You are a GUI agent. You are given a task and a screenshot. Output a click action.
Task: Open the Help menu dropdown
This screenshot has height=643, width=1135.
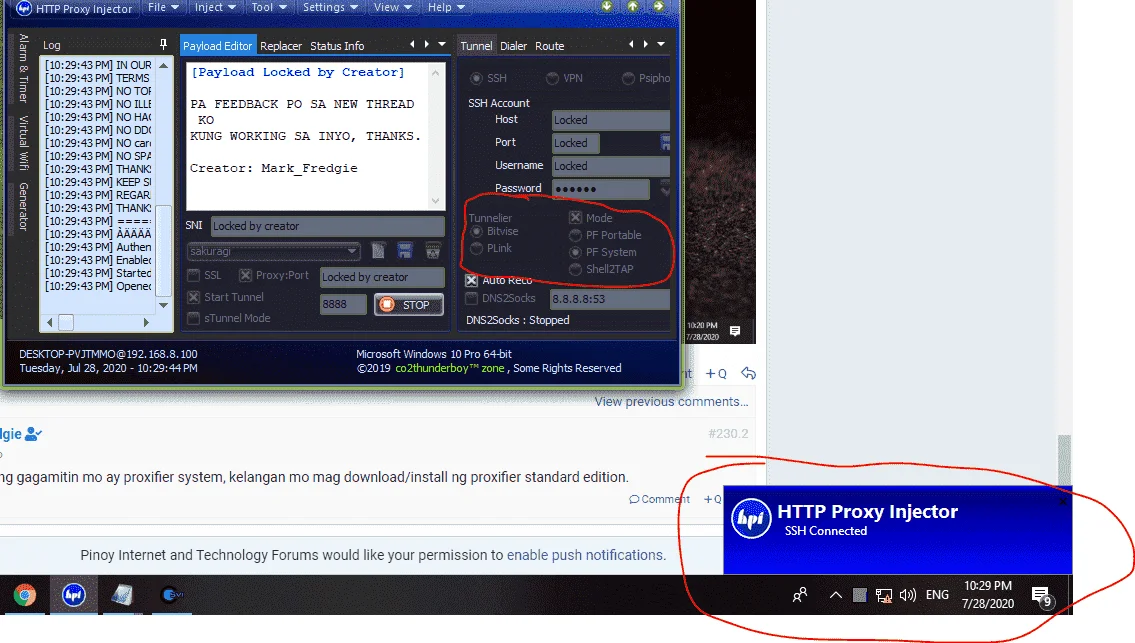[x=446, y=7]
